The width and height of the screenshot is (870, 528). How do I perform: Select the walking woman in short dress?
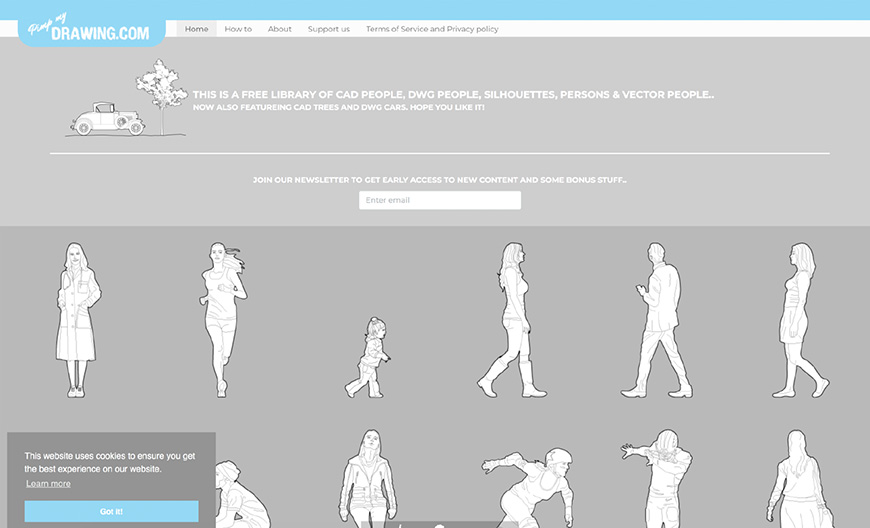(x=802, y=320)
